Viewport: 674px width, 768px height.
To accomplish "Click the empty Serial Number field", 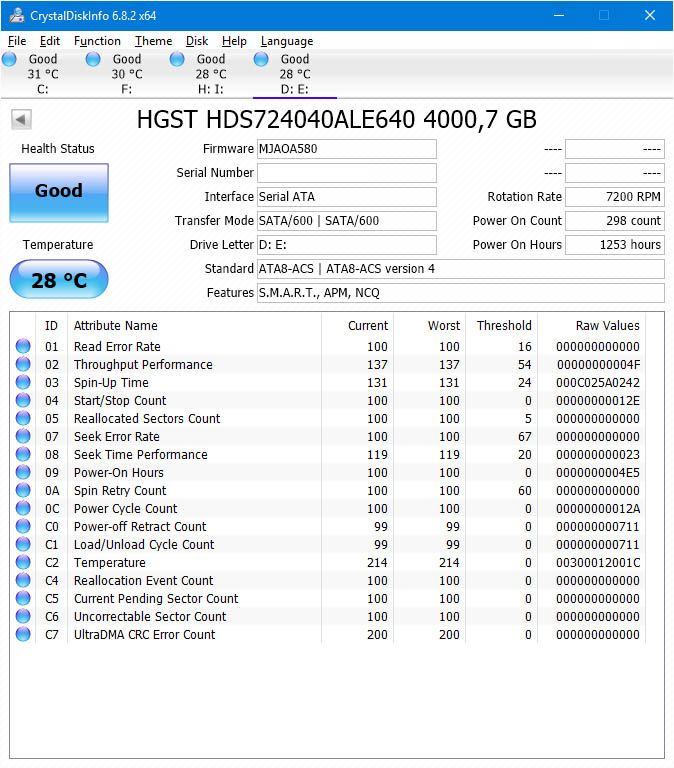I will (347, 173).
